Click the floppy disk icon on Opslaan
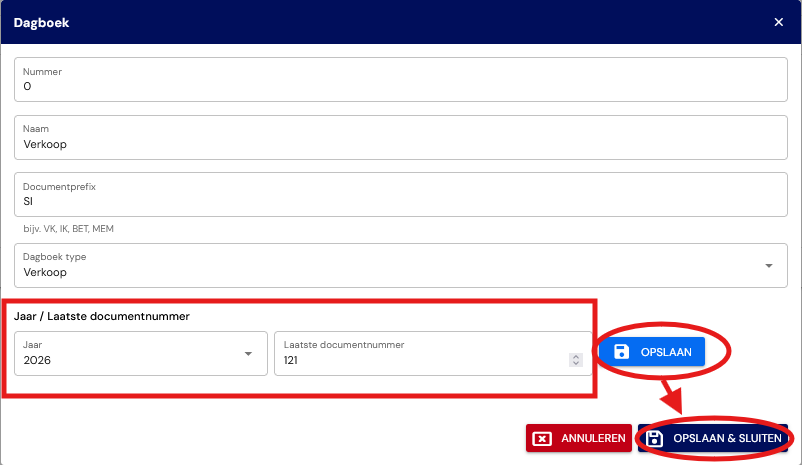Viewport: 802px width, 465px height. pos(621,351)
